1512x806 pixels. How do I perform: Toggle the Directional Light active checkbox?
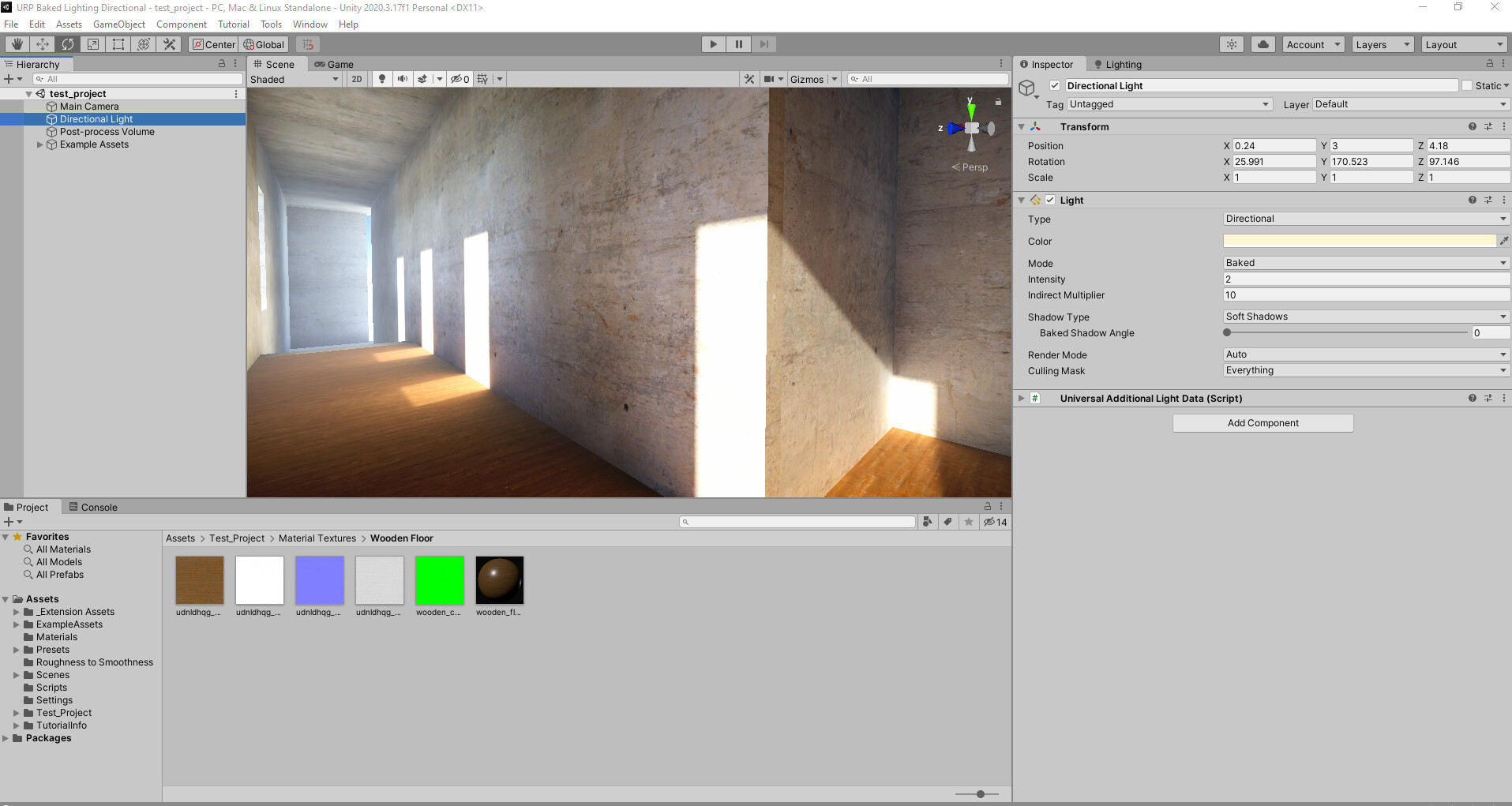click(x=1053, y=85)
